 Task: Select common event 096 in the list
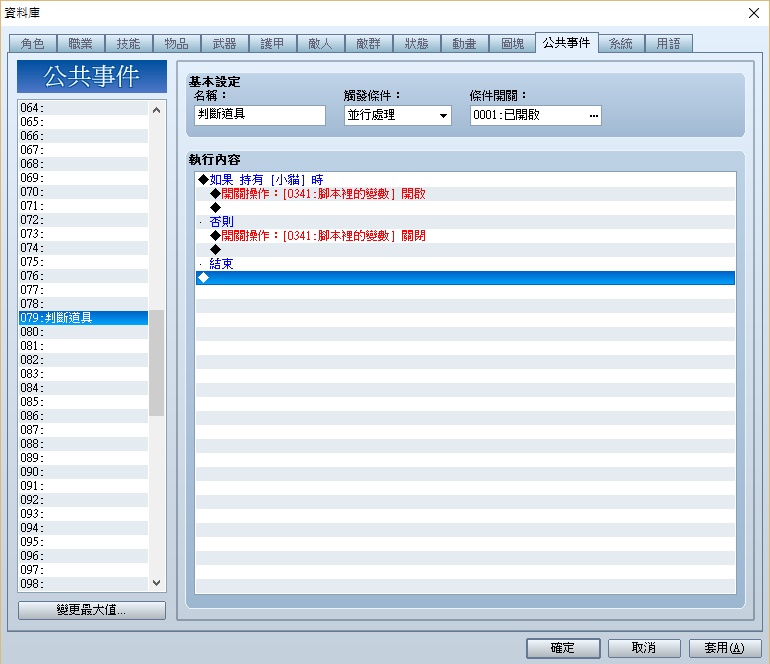pyautogui.click(x=83, y=555)
